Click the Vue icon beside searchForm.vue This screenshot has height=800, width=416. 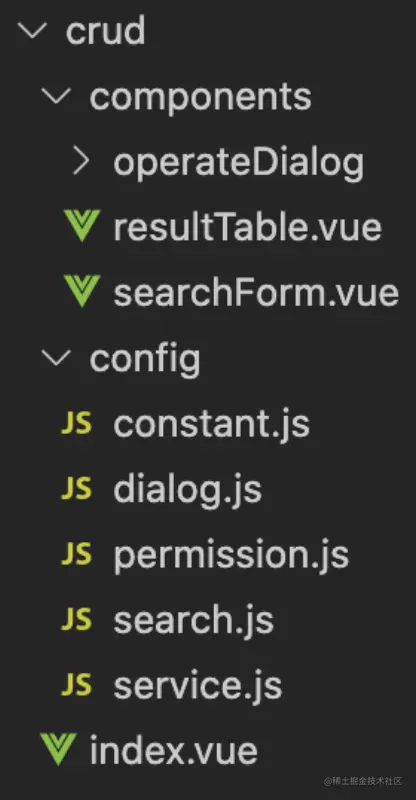coord(82,291)
